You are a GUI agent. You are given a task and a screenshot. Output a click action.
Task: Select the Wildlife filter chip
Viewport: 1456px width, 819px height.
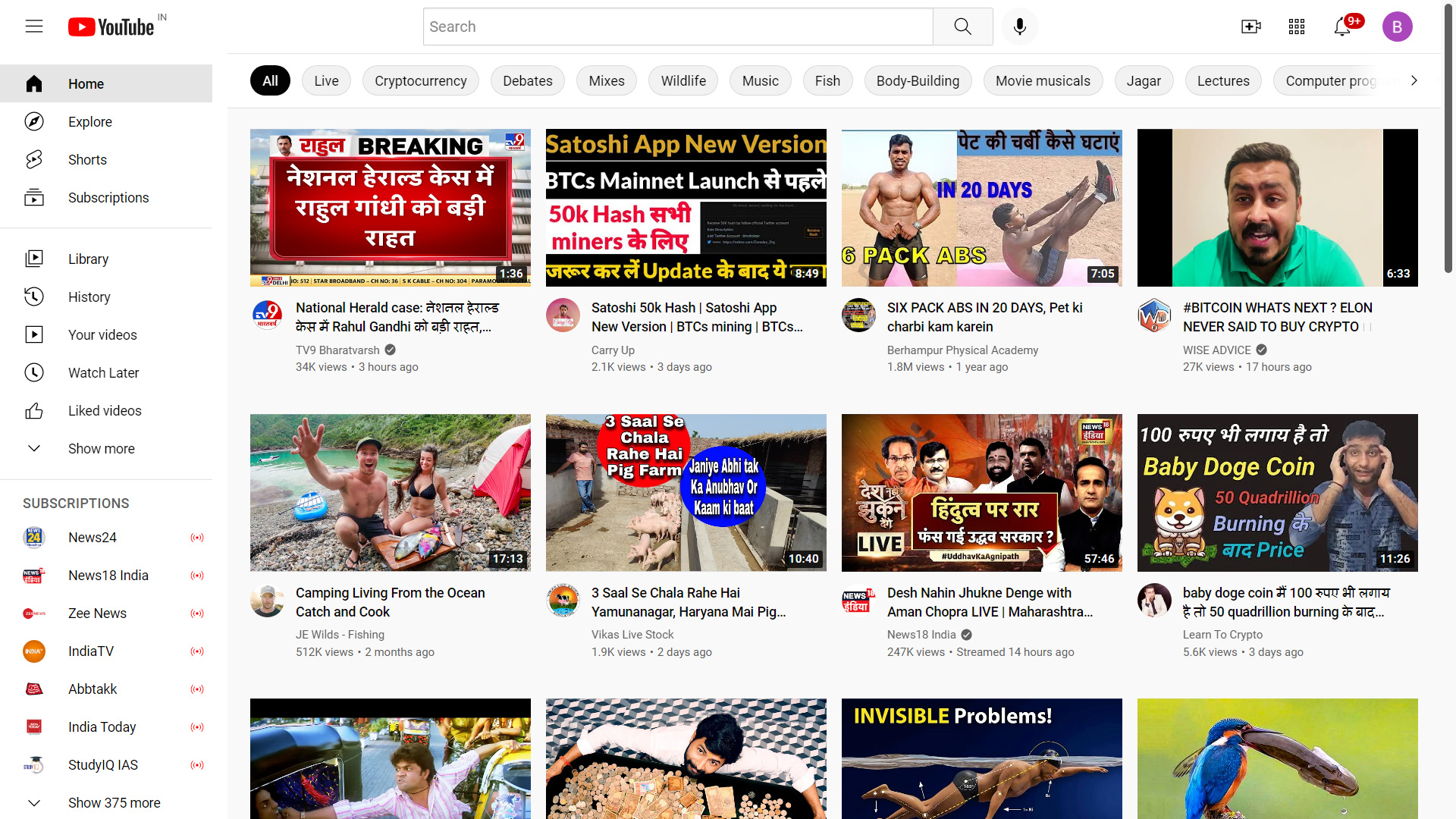pyautogui.click(x=683, y=80)
